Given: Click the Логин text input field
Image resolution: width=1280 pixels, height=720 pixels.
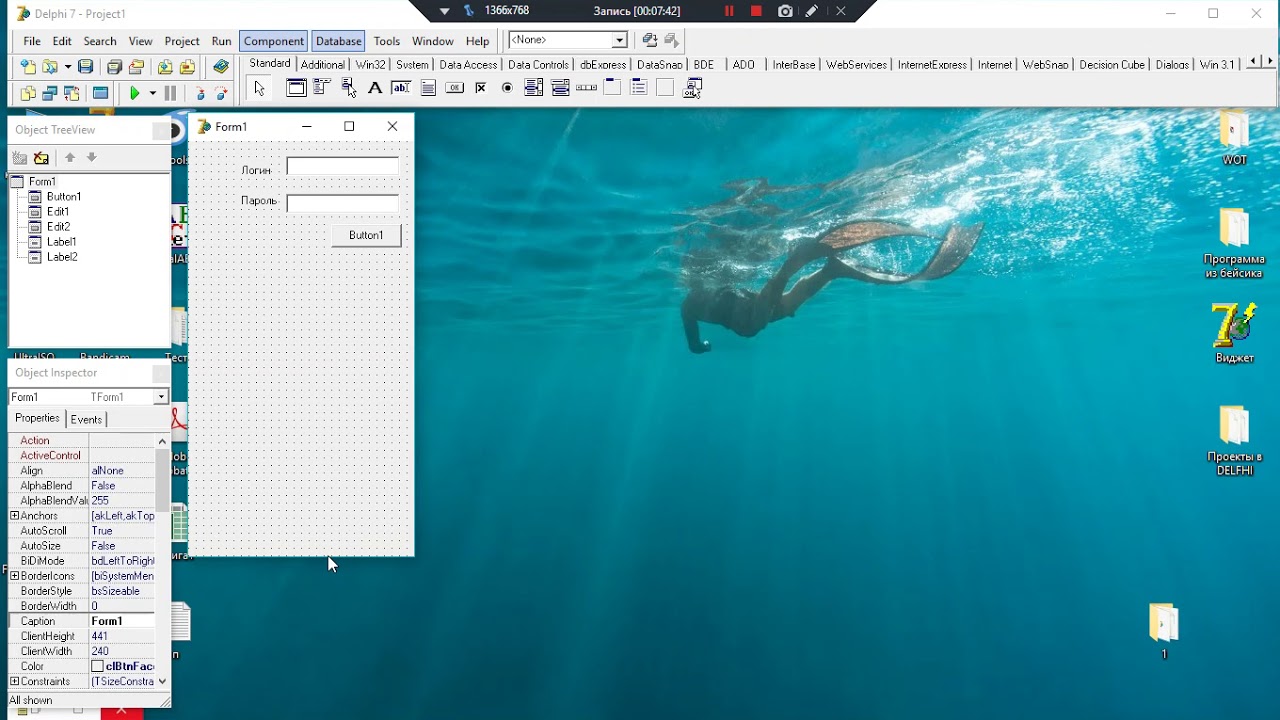Looking at the screenshot, I should [342, 167].
